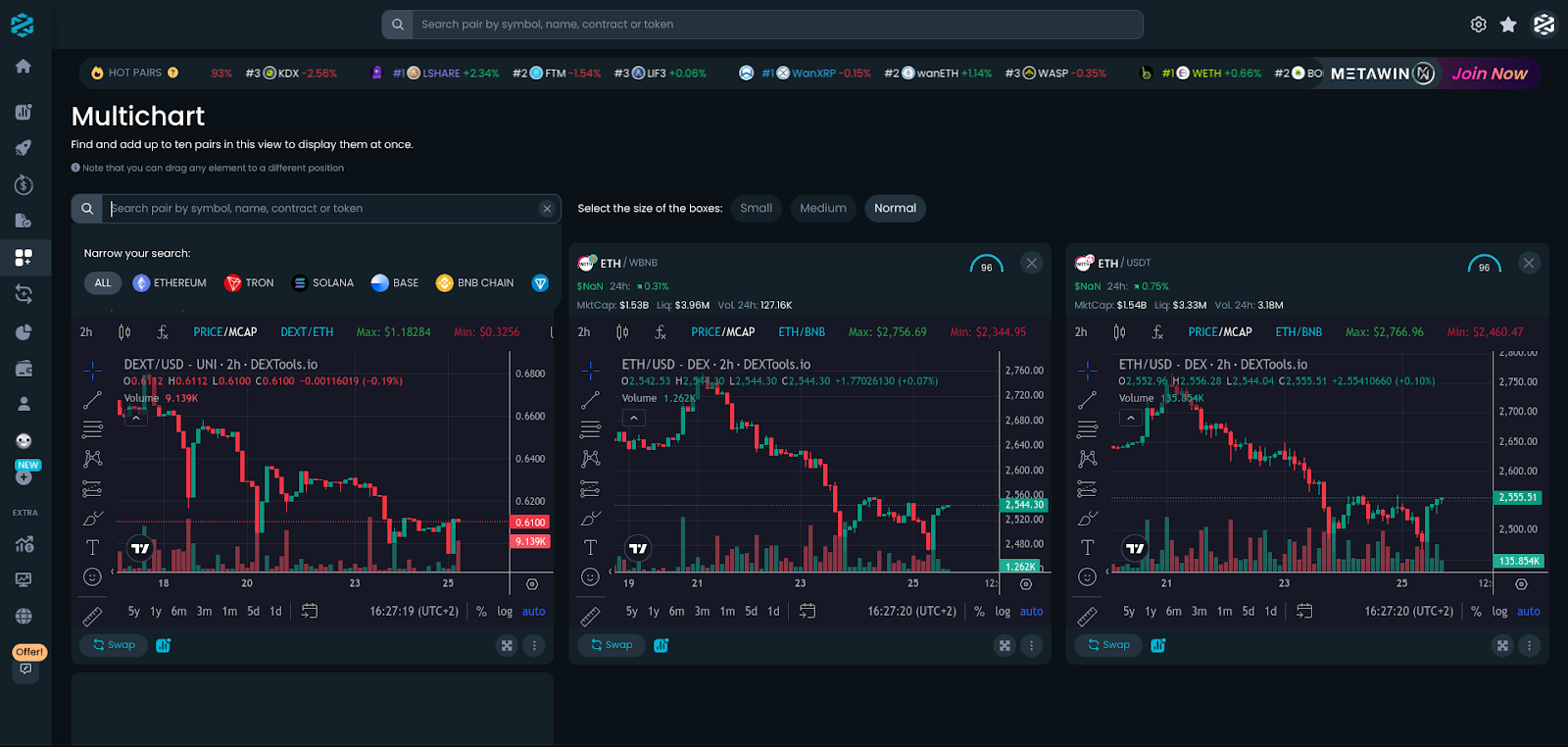1568x747 pixels.
Task: Open the rocket icon in left sidebar
Action: (24, 147)
